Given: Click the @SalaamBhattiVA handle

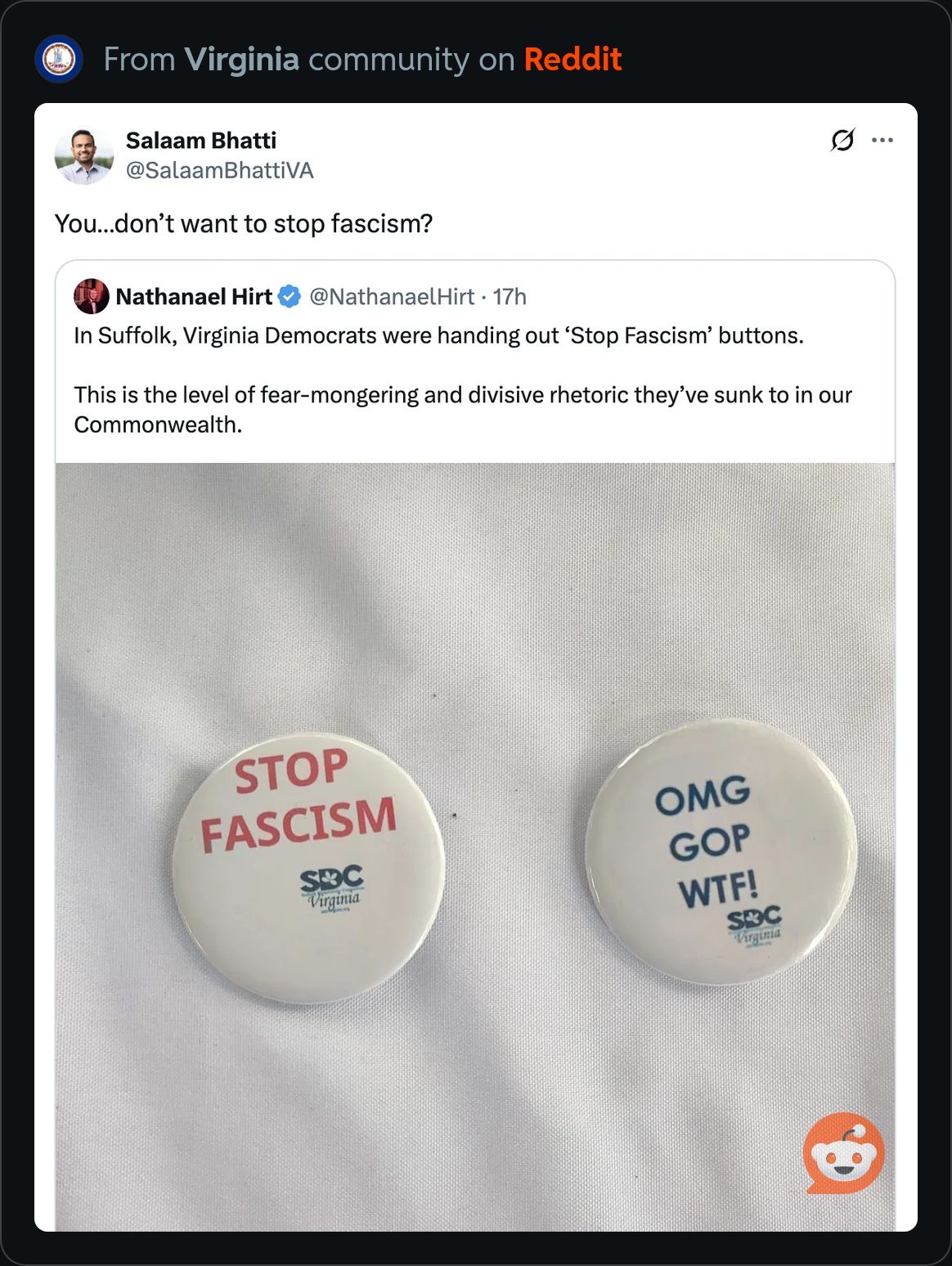Looking at the screenshot, I should pos(219,170).
